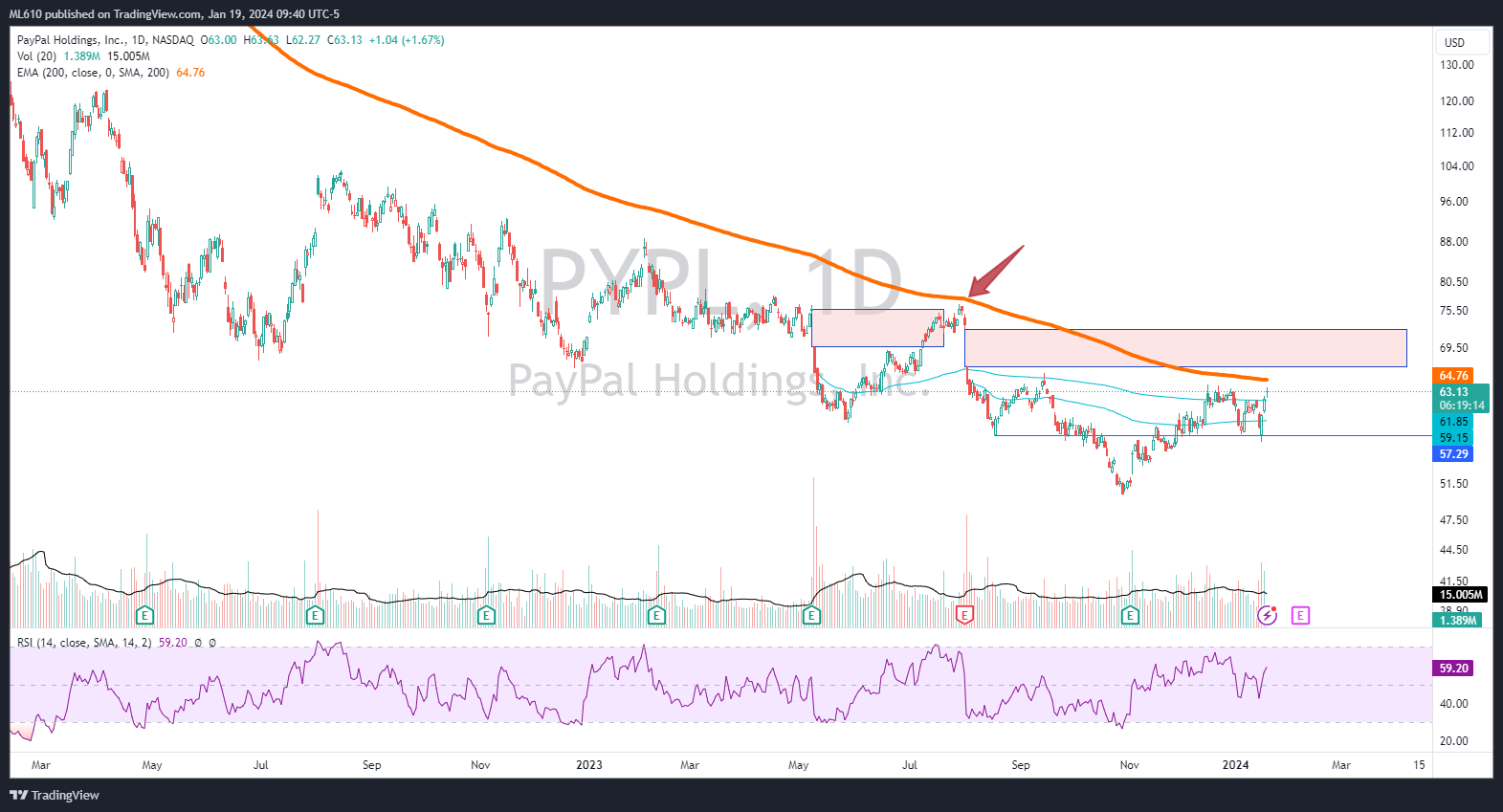Click the 75.50 price axis value
The width and height of the screenshot is (1503, 812).
click(1454, 311)
